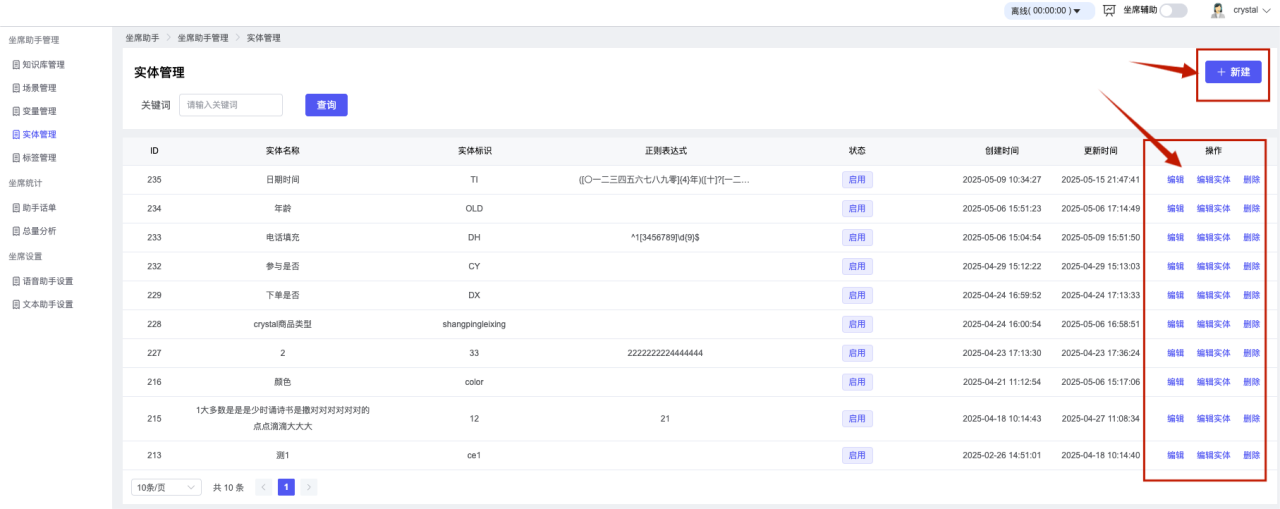This screenshot has width=1280, height=509.
Task: Toggle 启用 status for 日期时间 entity
Action: point(856,180)
